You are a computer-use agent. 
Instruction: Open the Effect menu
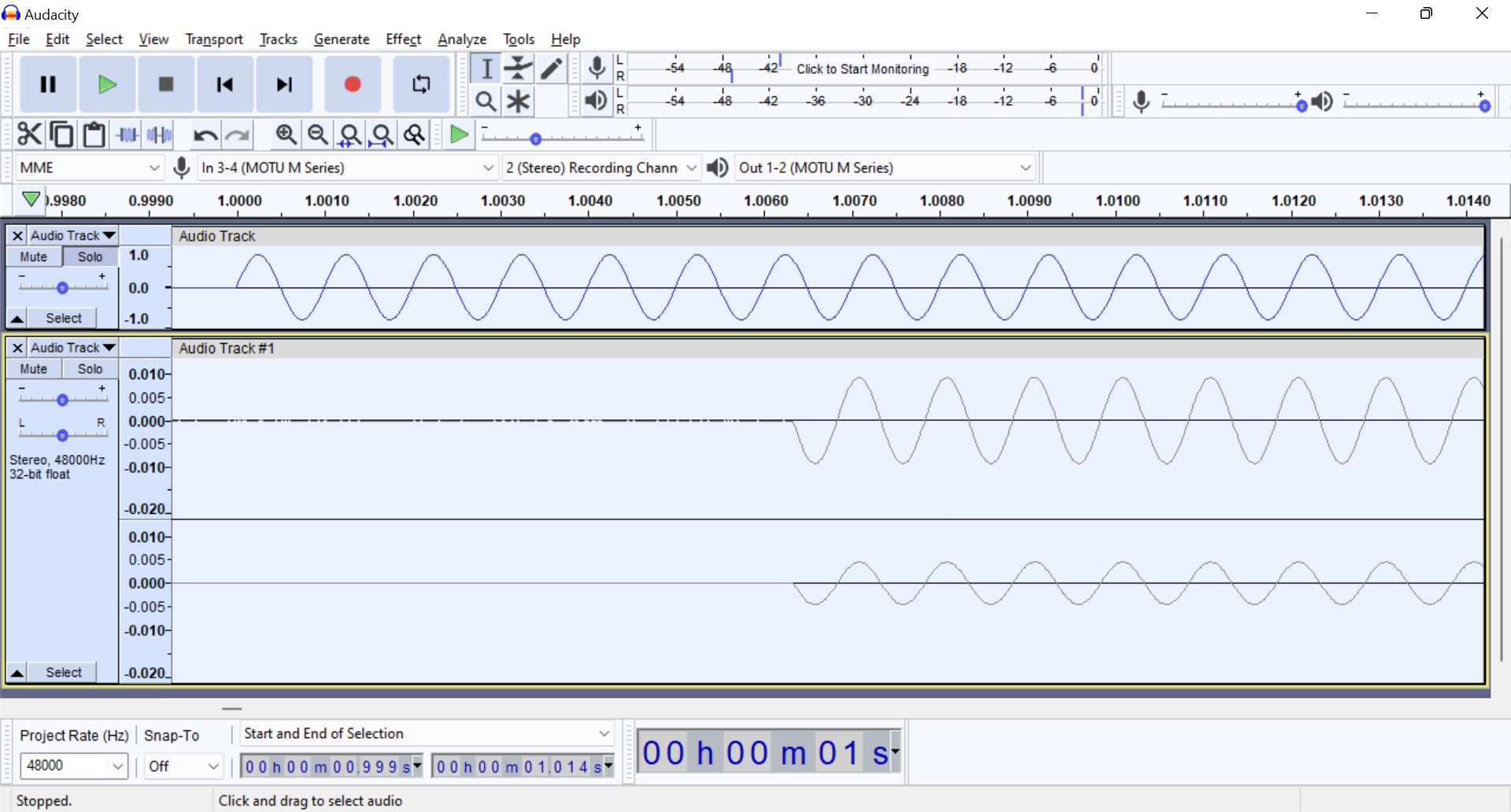[404, 39]
